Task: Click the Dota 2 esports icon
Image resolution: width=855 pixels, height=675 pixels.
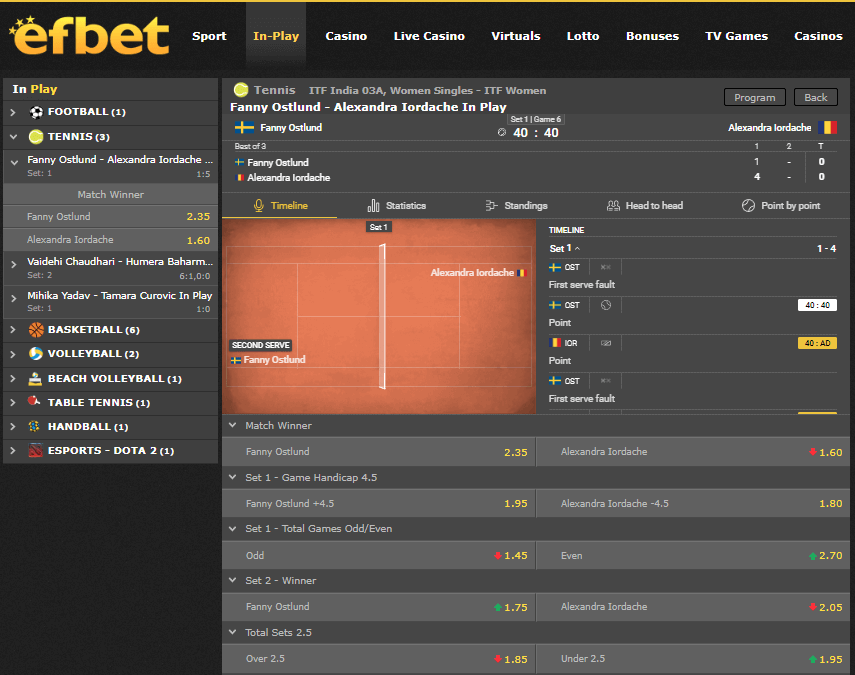Action: pyautogui.click(x=35, y=450)
